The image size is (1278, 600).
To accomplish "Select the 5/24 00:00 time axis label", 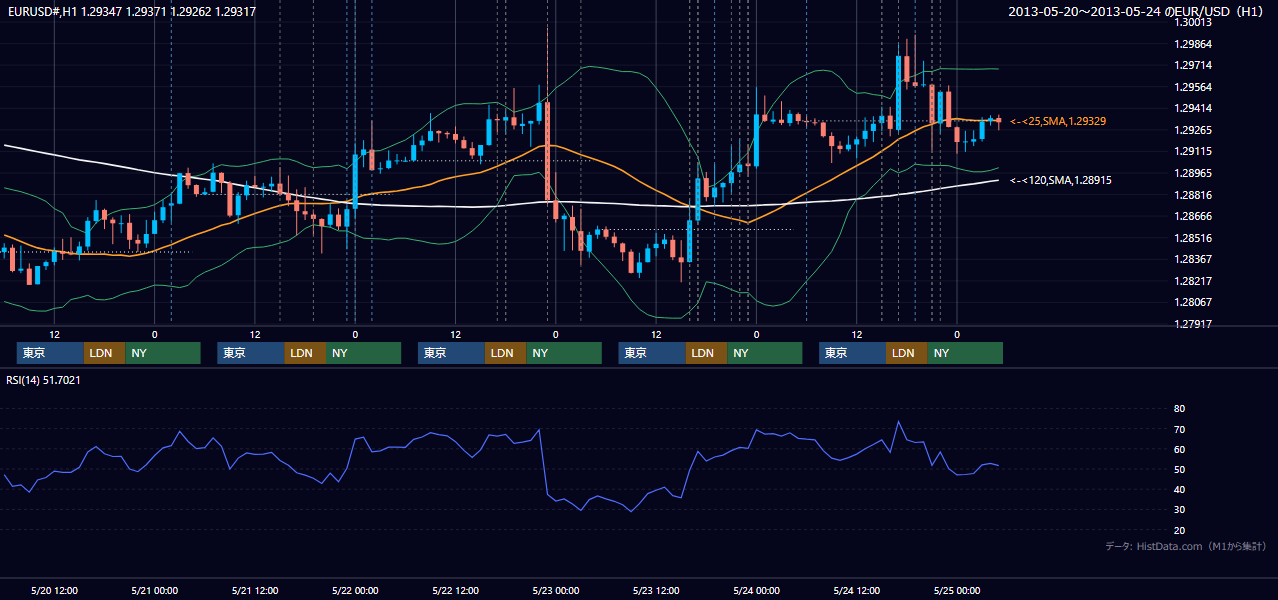I will coord(756,590).
